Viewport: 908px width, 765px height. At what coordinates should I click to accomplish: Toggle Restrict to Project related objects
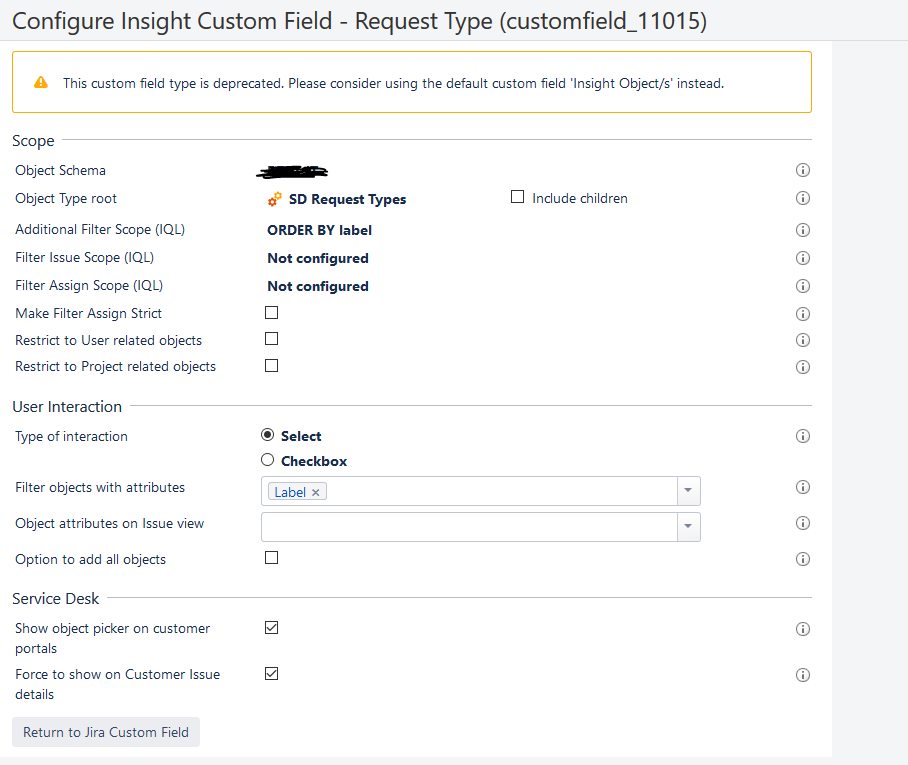[272, 366]
